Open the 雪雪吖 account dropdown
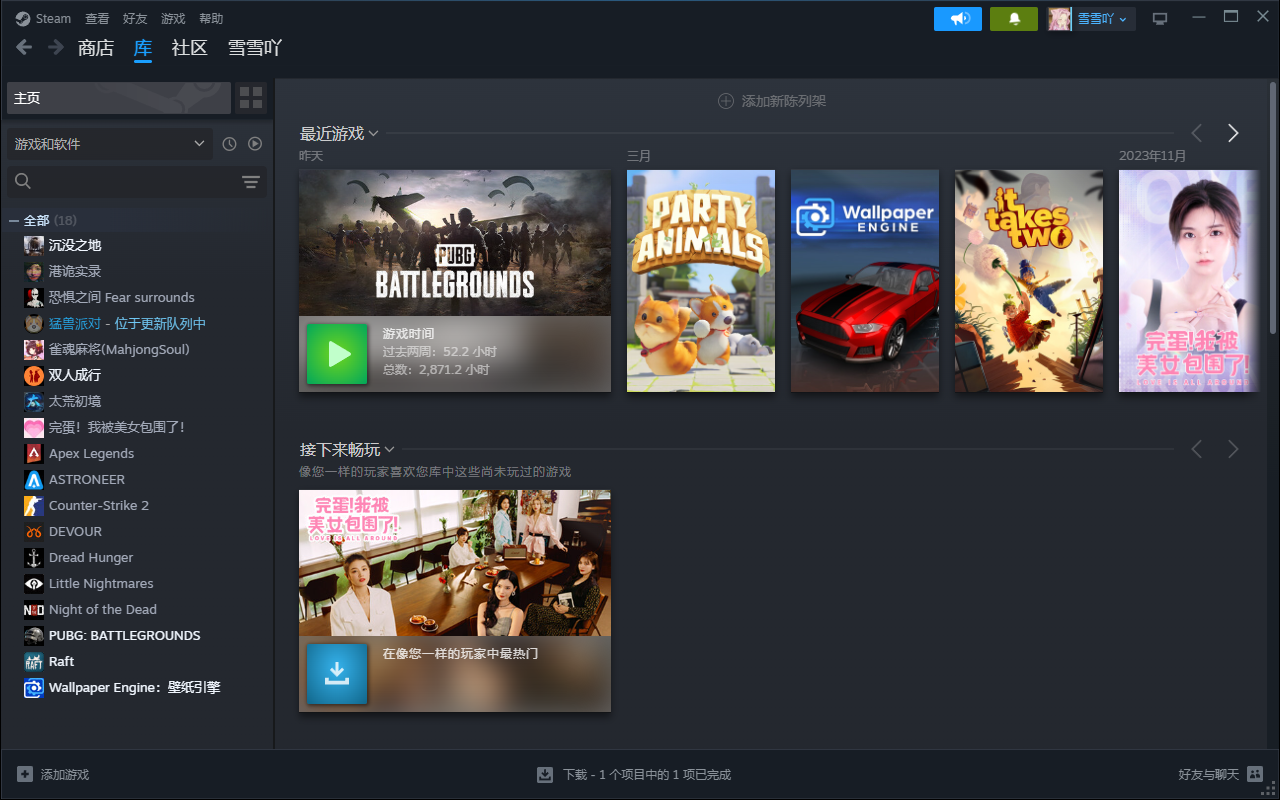This screenshot has height=800, width=1280. [1091, 18]
